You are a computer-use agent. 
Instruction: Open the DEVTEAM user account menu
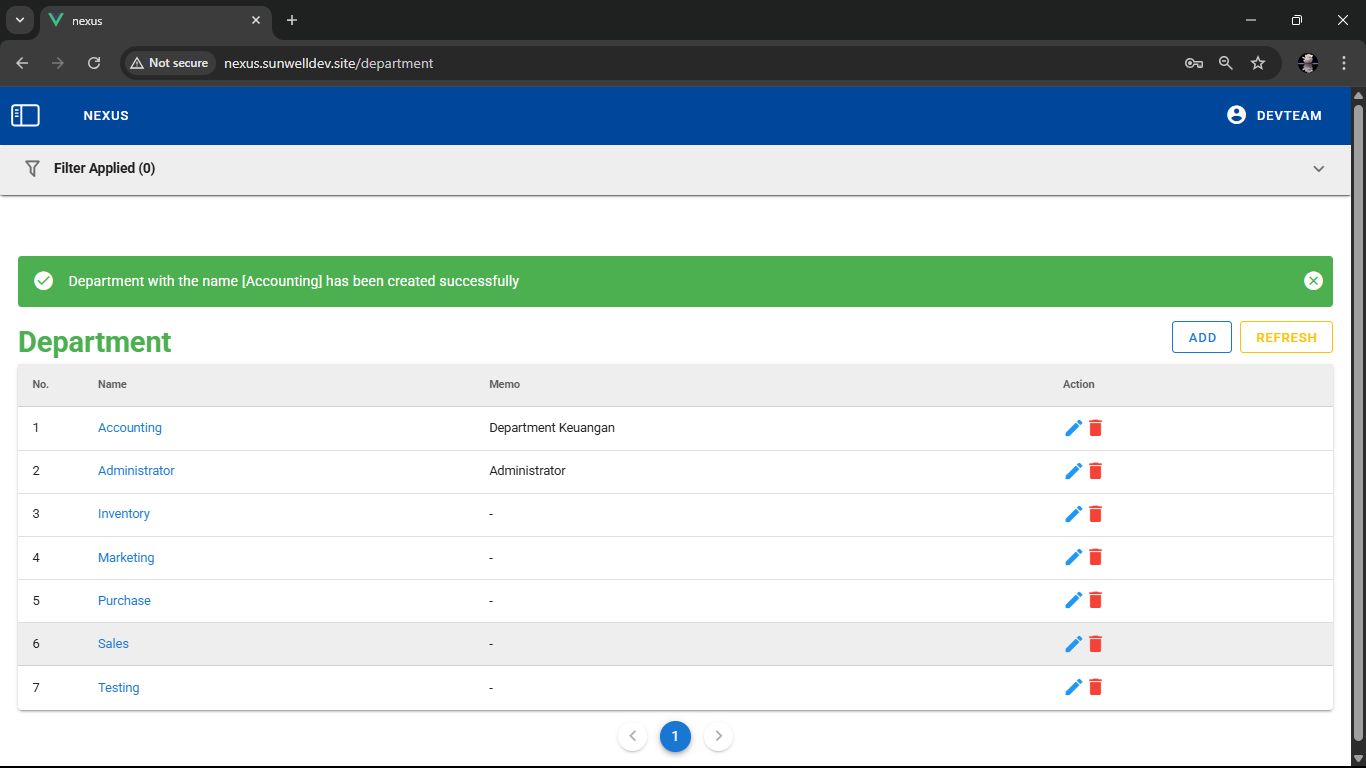pyautogui.click(x=1274, y=115)
